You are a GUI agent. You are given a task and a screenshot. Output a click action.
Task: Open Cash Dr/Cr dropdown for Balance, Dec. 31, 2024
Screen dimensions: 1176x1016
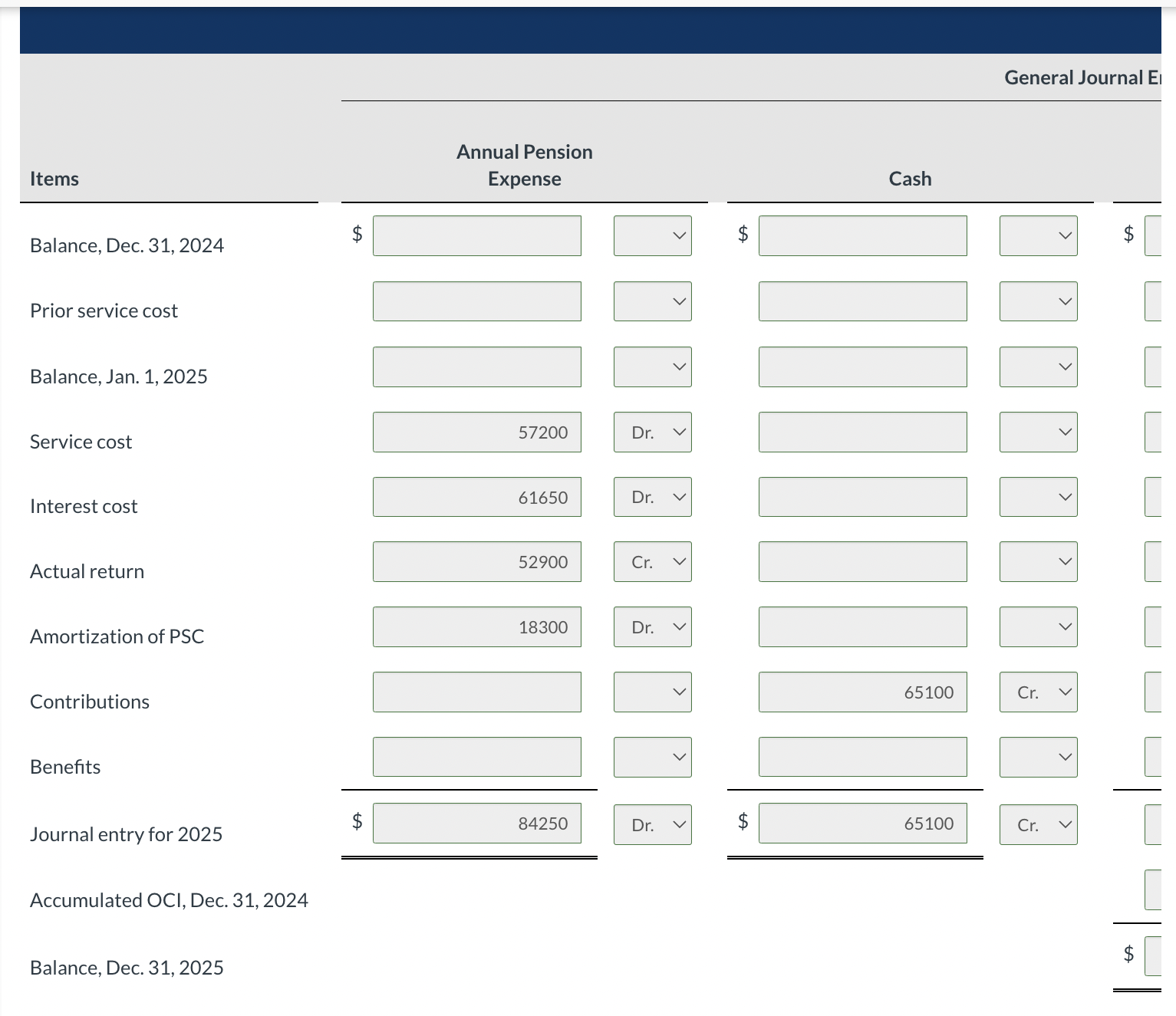[x=1039, y=235]
